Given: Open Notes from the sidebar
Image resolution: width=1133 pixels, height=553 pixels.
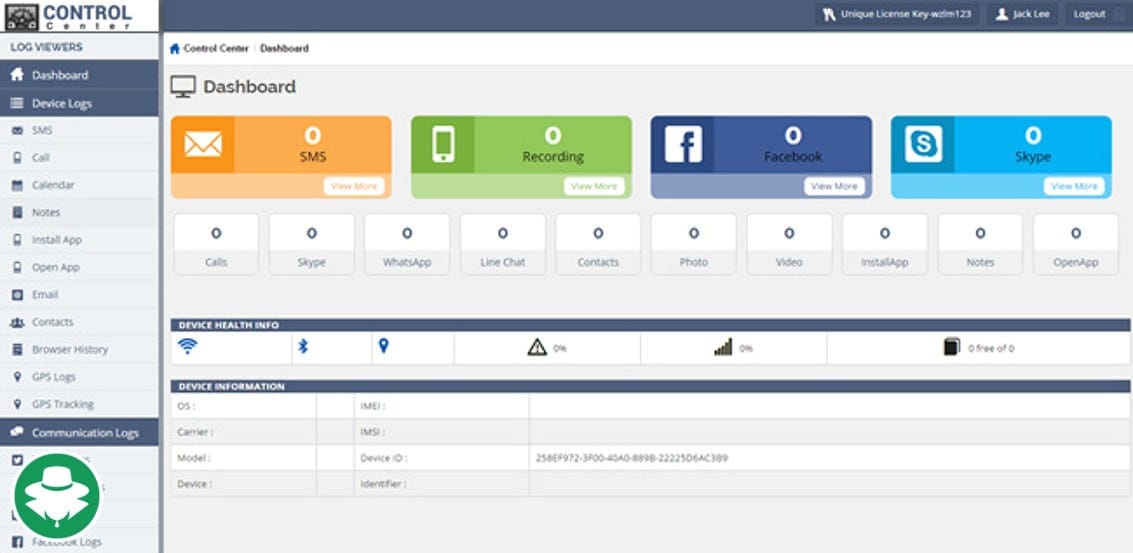Looking at the screenshot, I should pyautogui.click(x=79, y=213).
